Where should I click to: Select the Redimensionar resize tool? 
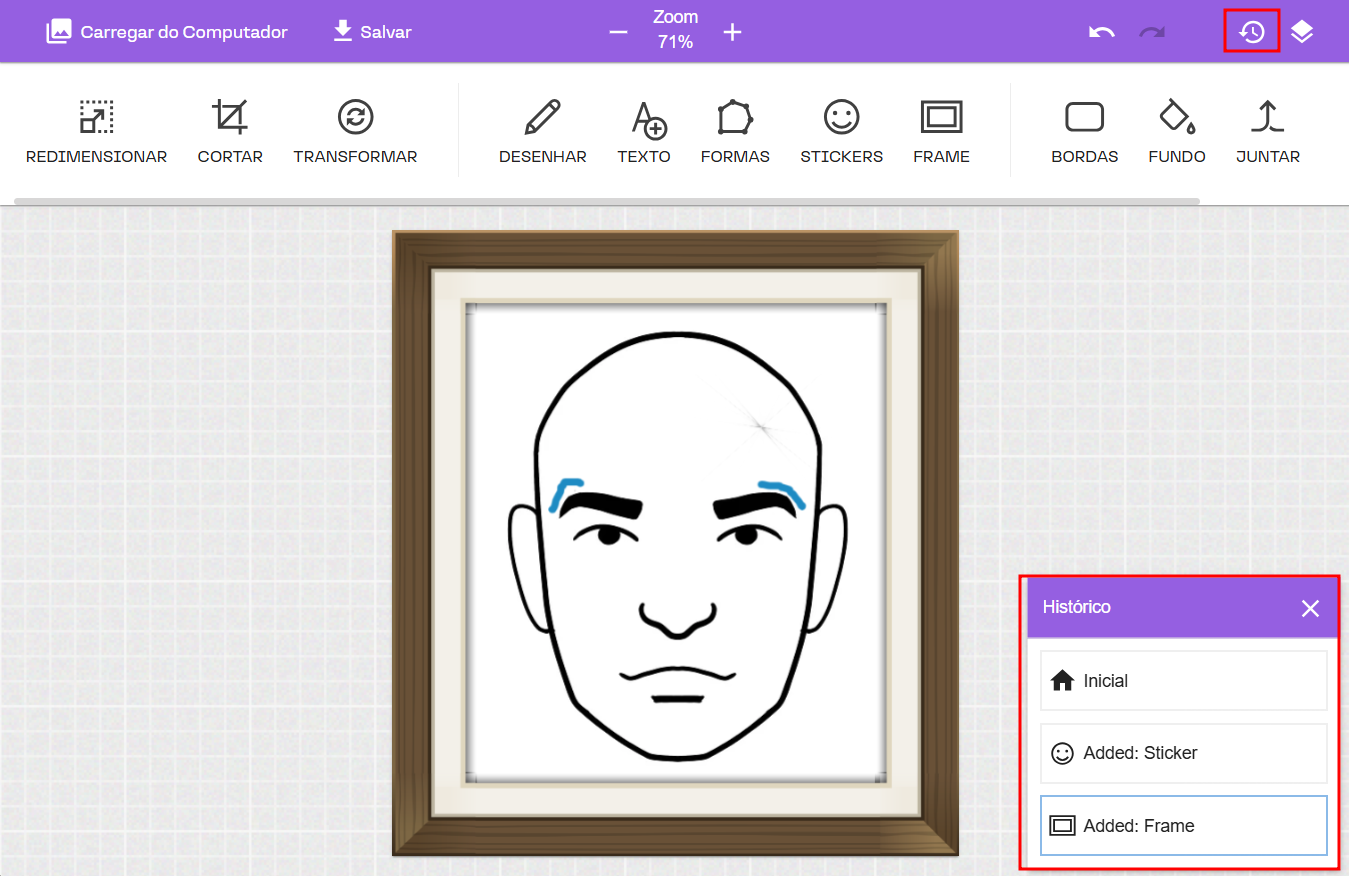tap(96, 131)
